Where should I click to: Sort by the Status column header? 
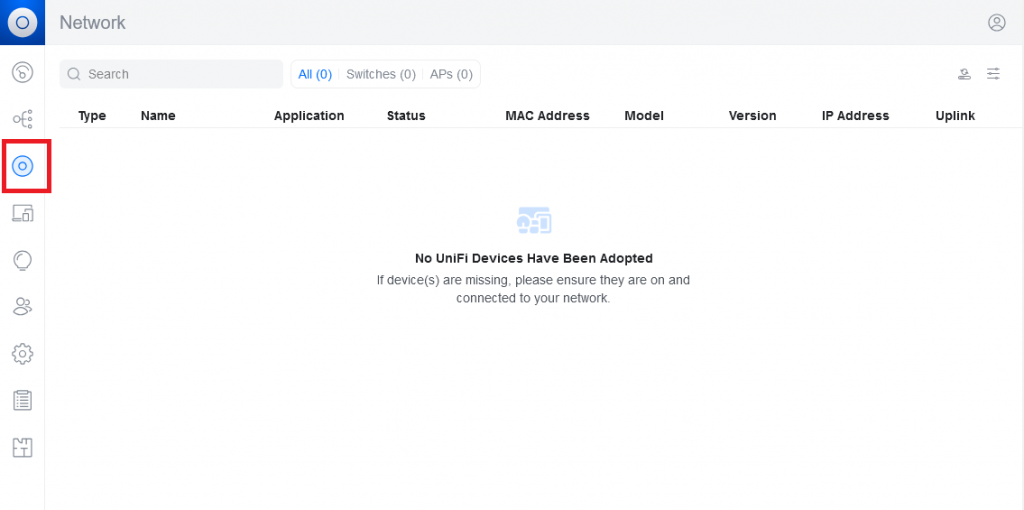point(406,116)
